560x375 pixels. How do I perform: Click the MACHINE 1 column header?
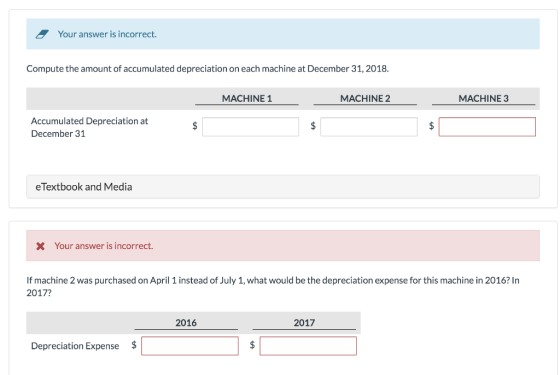pyautogui.click(x=247, y=99)
